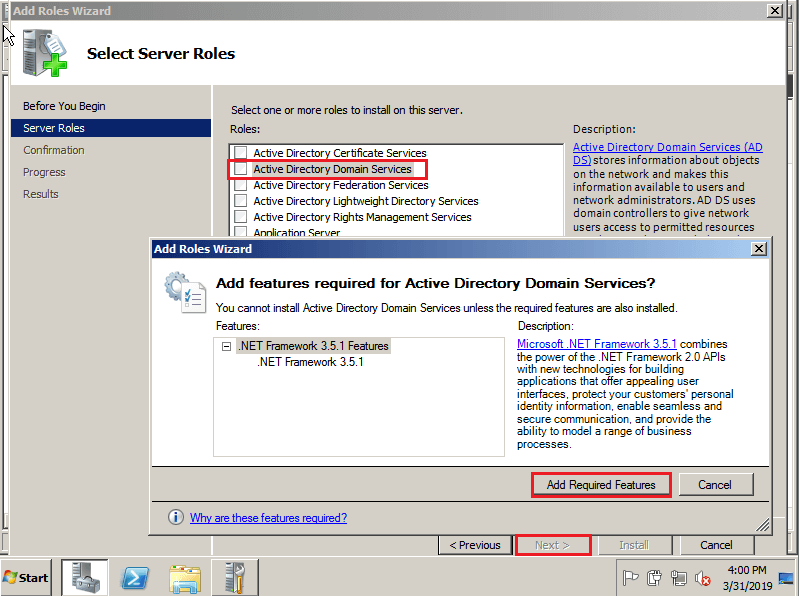The height and width of the screenshot is (596, 799).
Task: Open 'Why are these features required?' link
Action: click(269, 518)
